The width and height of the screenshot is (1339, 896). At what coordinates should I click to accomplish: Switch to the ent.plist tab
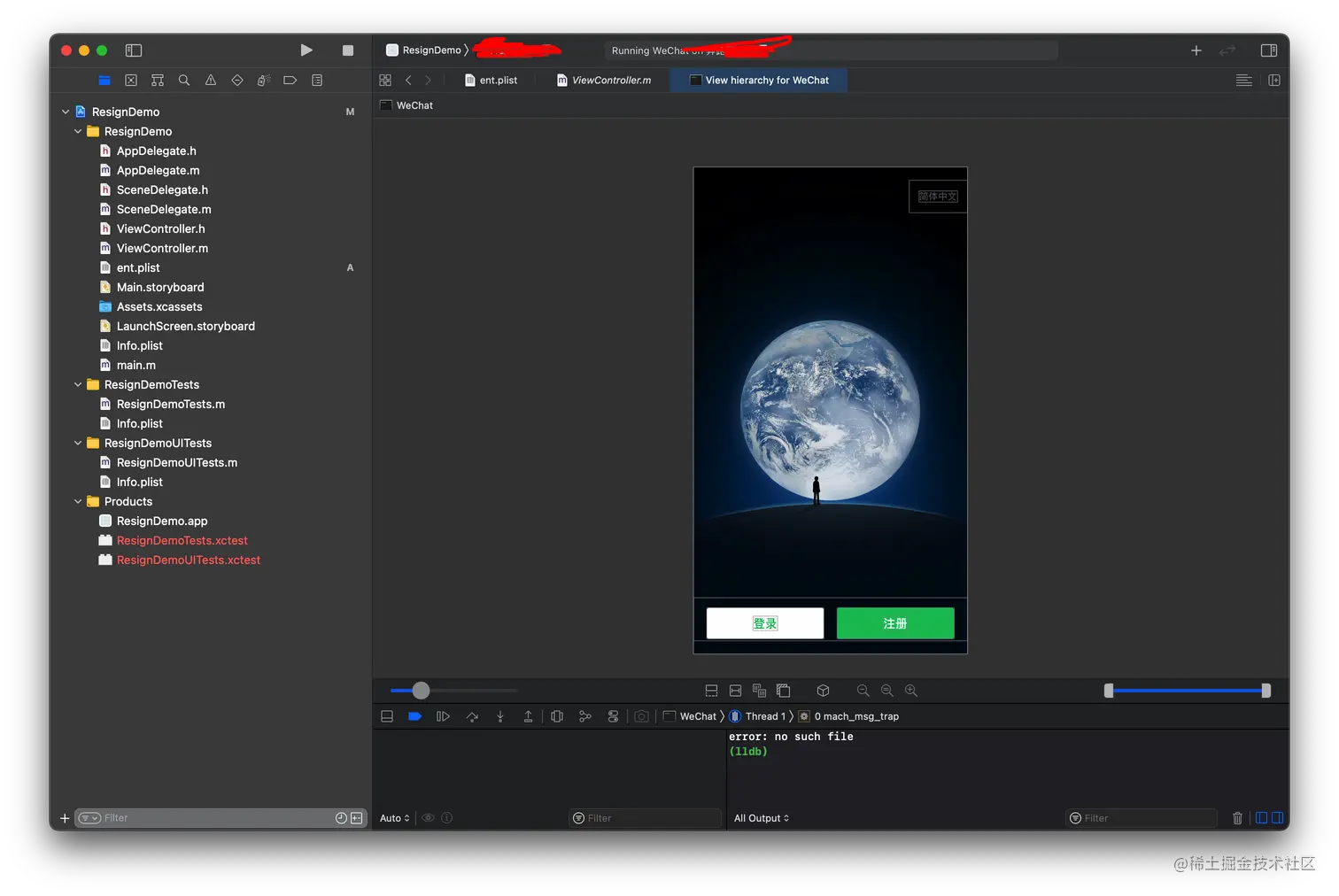498,81
